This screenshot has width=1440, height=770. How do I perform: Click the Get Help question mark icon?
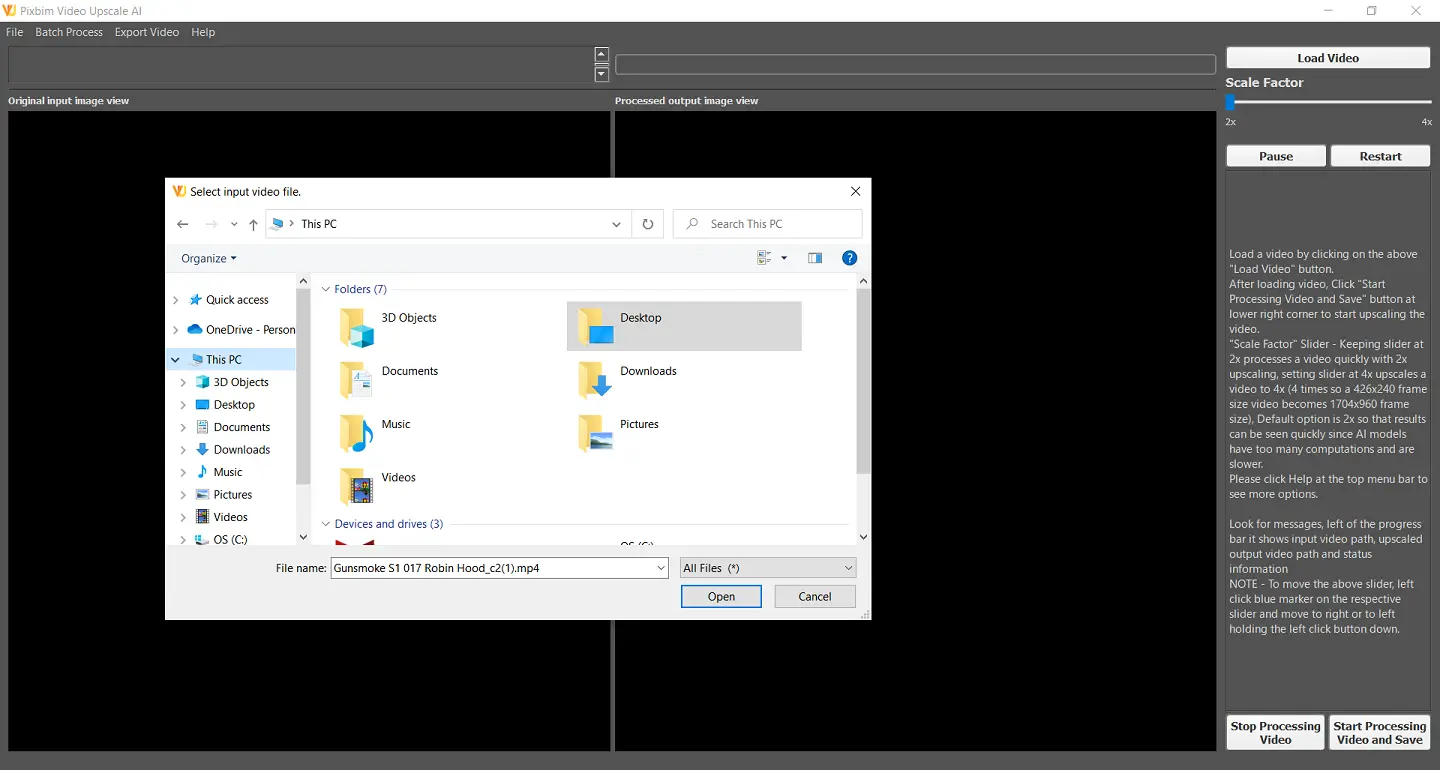849,257
